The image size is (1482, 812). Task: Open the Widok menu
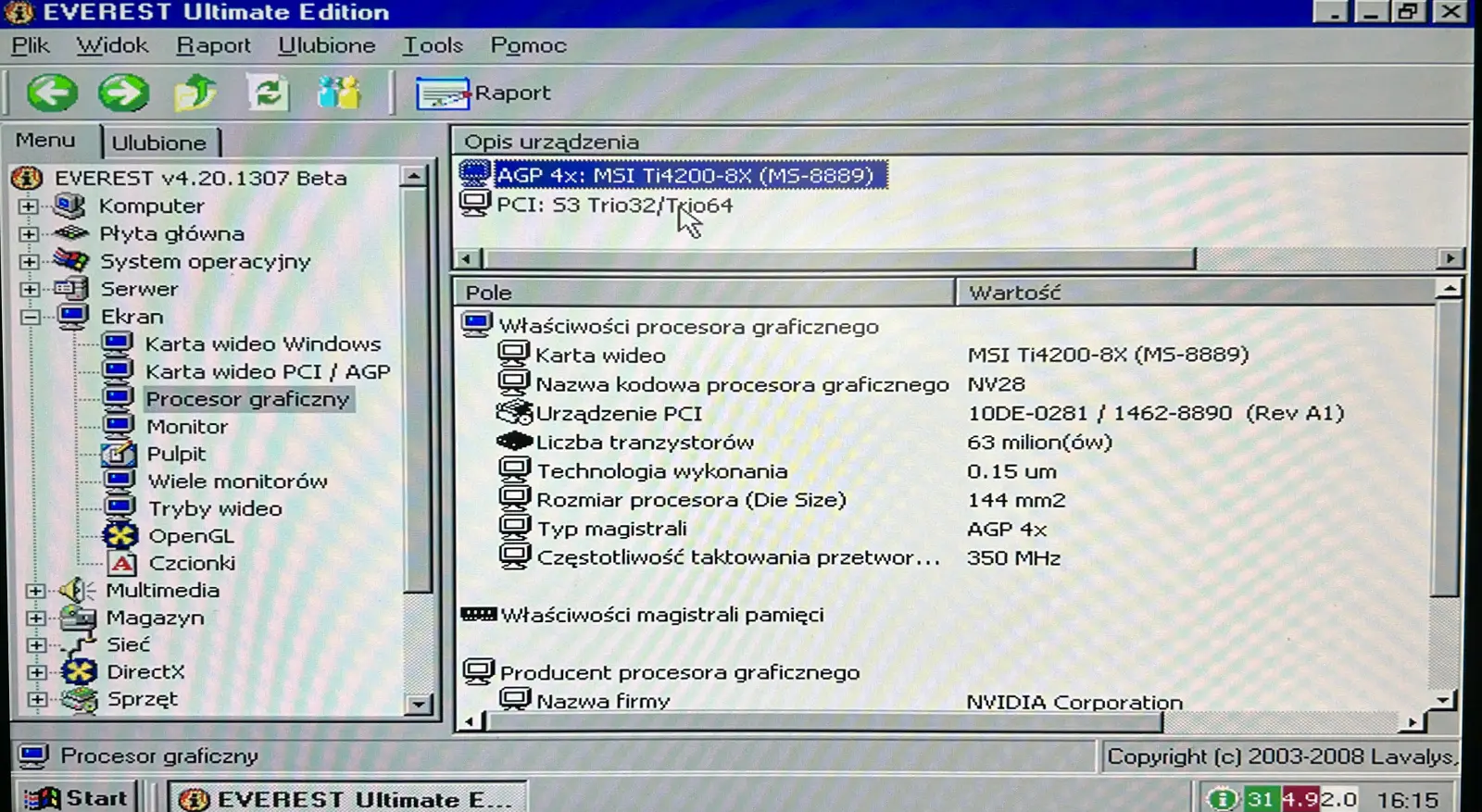112,45
